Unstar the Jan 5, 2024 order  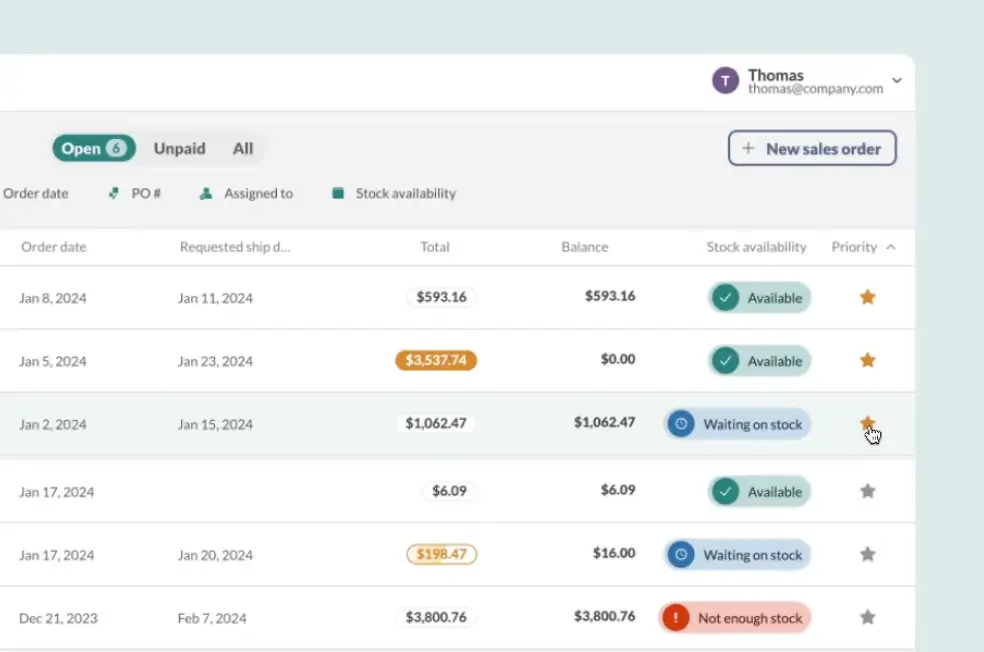[x=868, y=360]
